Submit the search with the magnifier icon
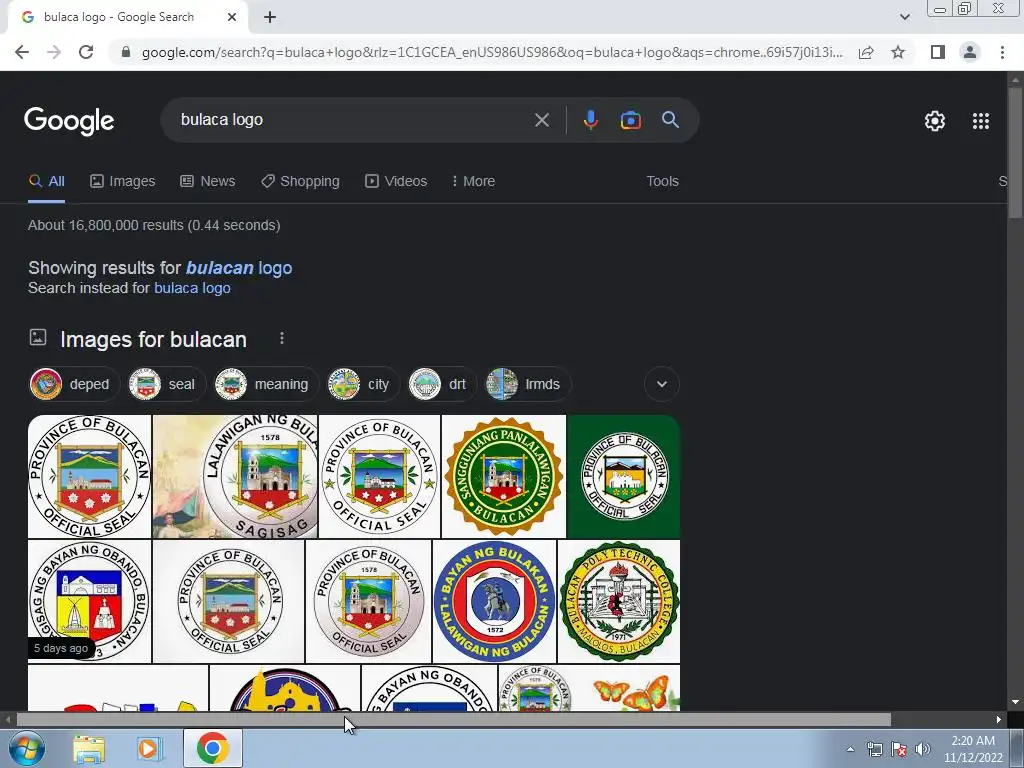Image resolution: width=1024 pixels, height=768 pixels. point(670,120)
